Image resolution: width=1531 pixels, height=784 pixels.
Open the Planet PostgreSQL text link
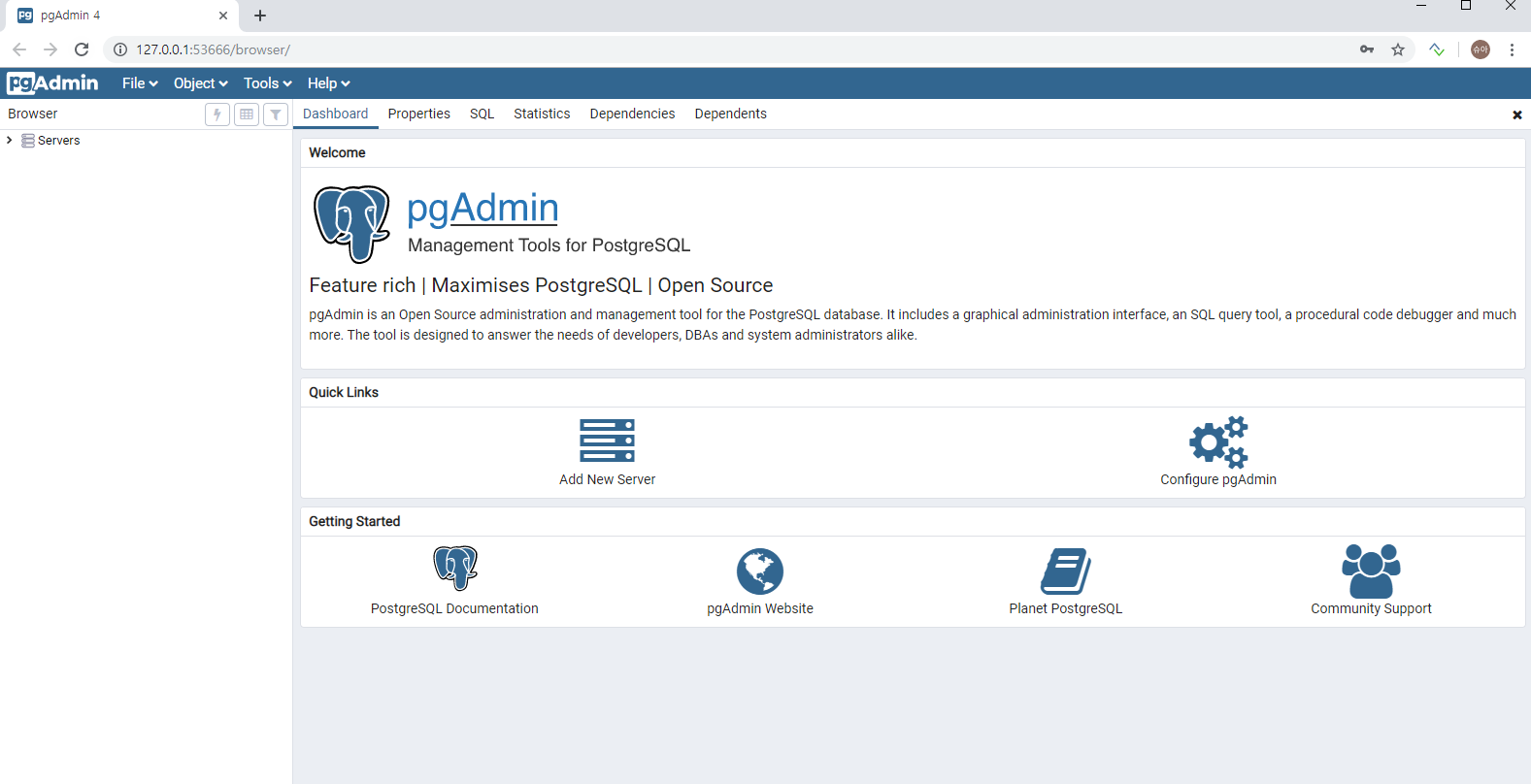pos(1065,608)
